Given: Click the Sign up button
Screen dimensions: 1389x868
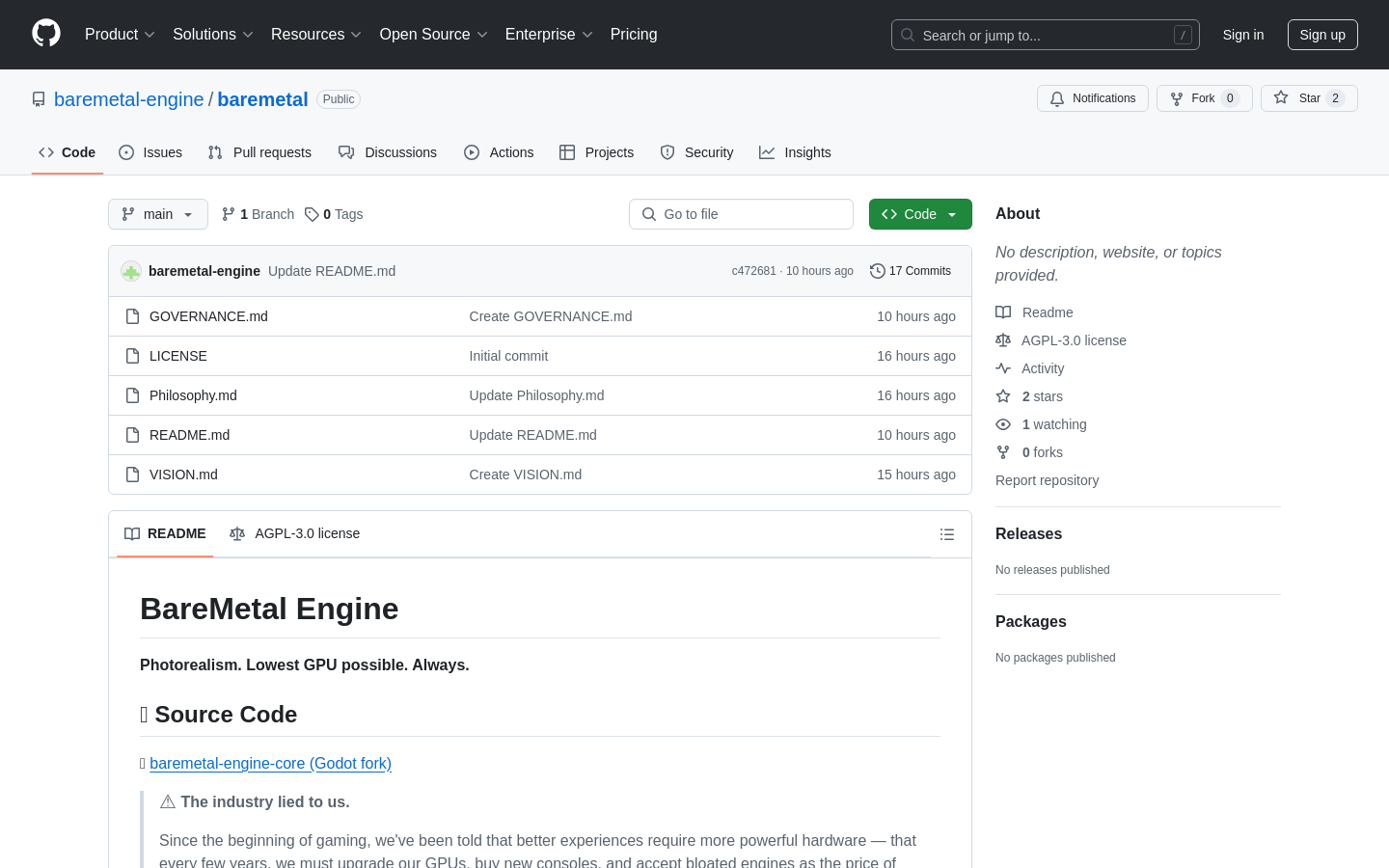Looking at the screenshot, I should coord(1322,35).
